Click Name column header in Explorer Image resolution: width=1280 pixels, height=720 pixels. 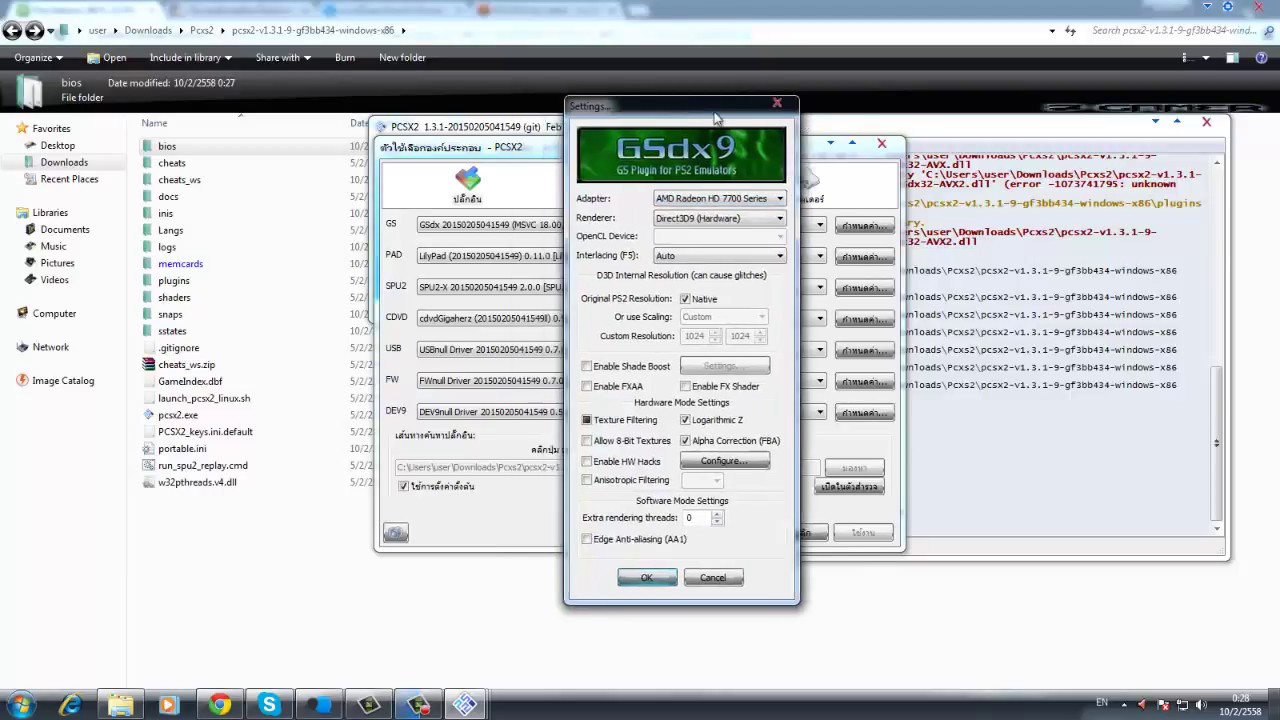(154, 123)
